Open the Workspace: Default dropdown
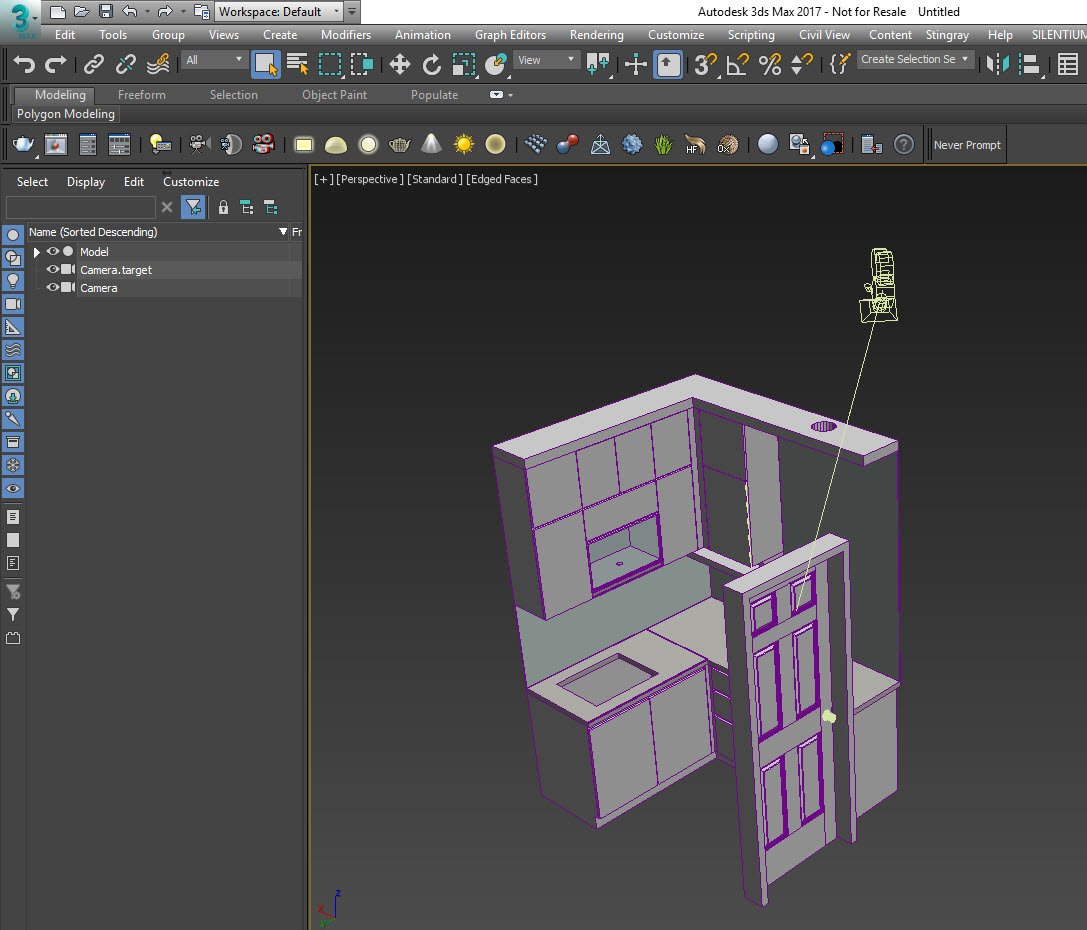Viewport: 1087px width, 930px height. [x=279, y=12]
